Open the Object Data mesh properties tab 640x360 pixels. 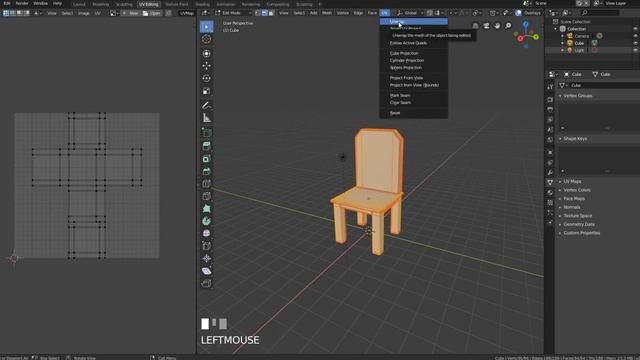click(x=550, y=182)
